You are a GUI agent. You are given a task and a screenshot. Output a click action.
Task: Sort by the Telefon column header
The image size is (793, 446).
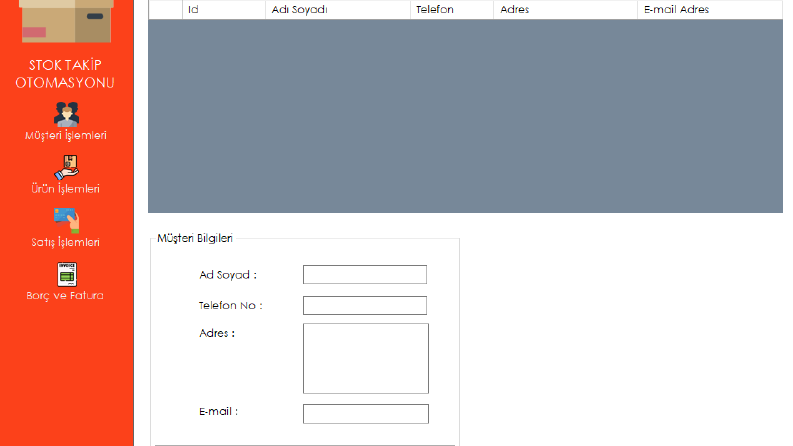[x=452, y=10]
